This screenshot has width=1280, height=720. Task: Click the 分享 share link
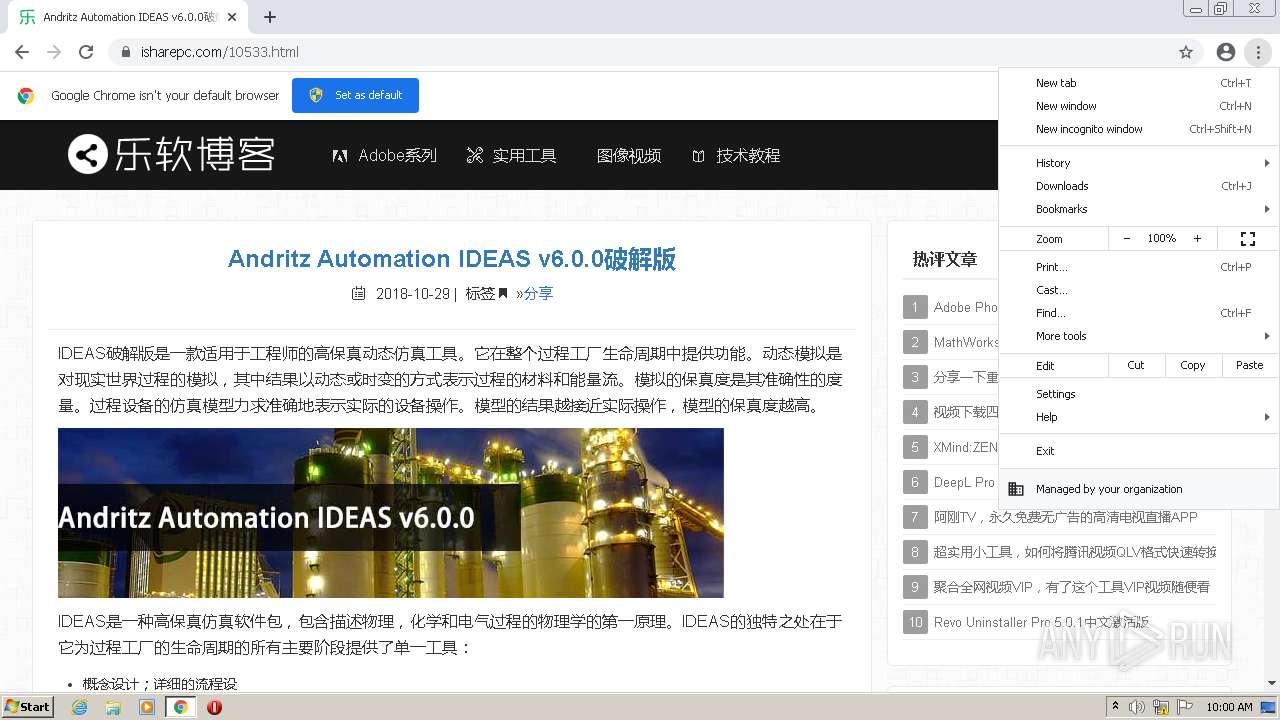tap(538, 293)
